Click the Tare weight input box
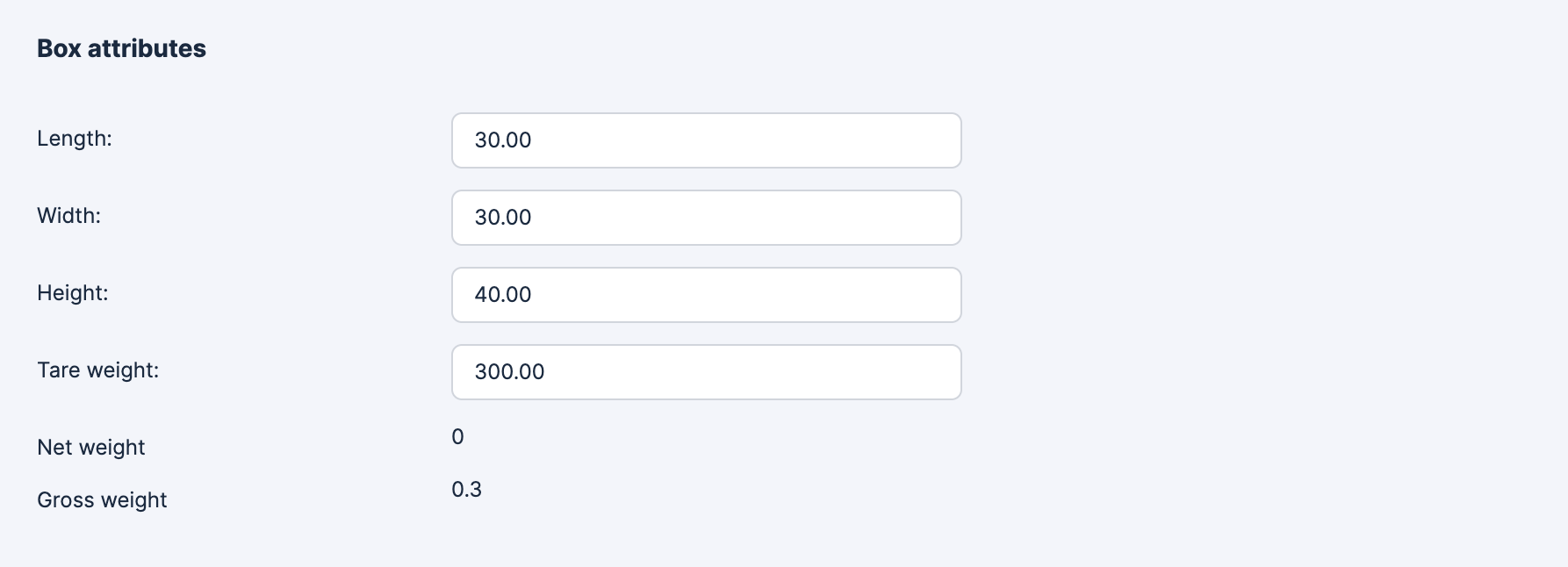Image resolution: width=1568 pixels, height=567 pixels. click(706, 372)
